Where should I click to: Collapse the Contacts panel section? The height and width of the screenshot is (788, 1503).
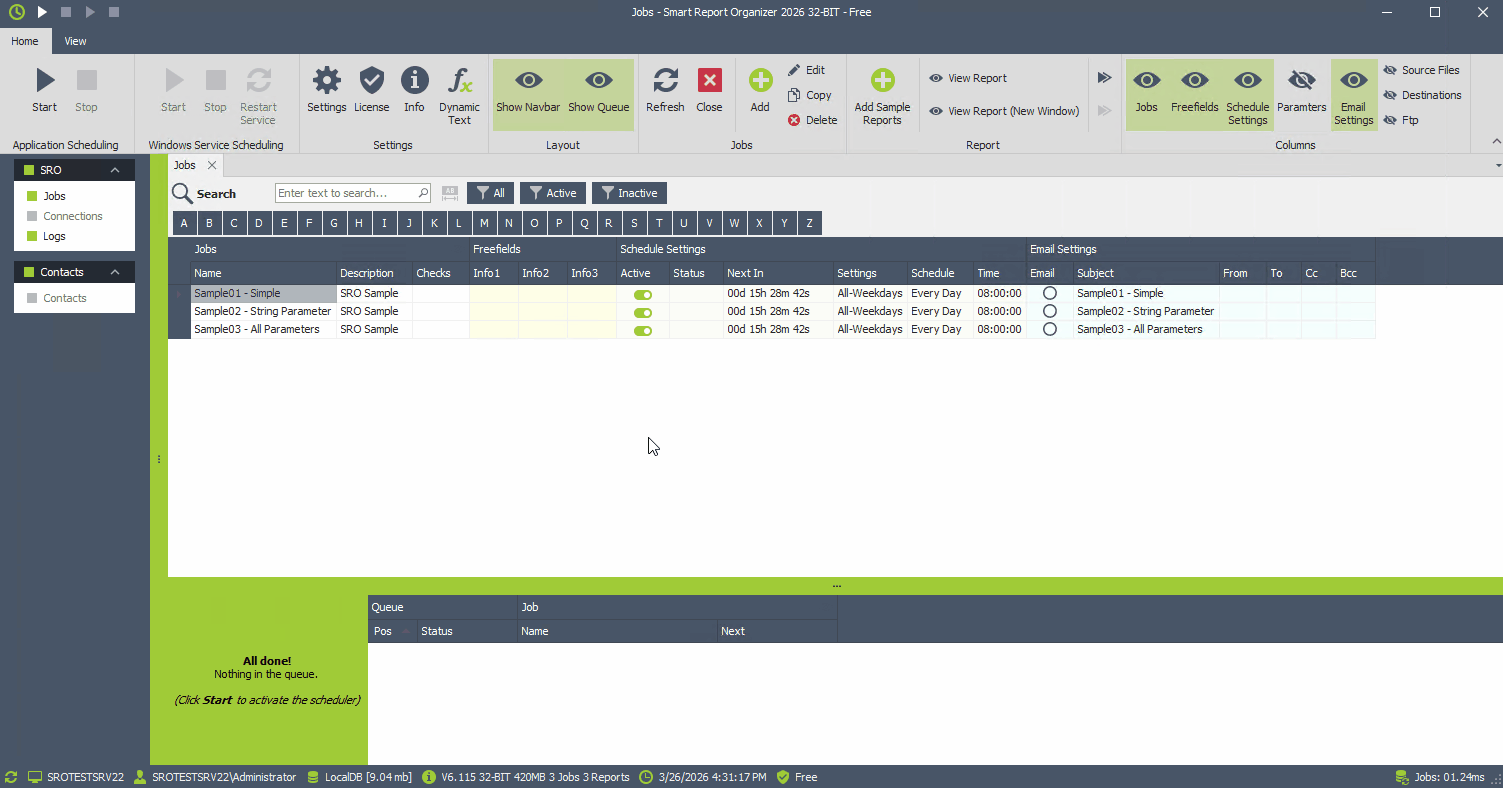[x=115, y=271]
